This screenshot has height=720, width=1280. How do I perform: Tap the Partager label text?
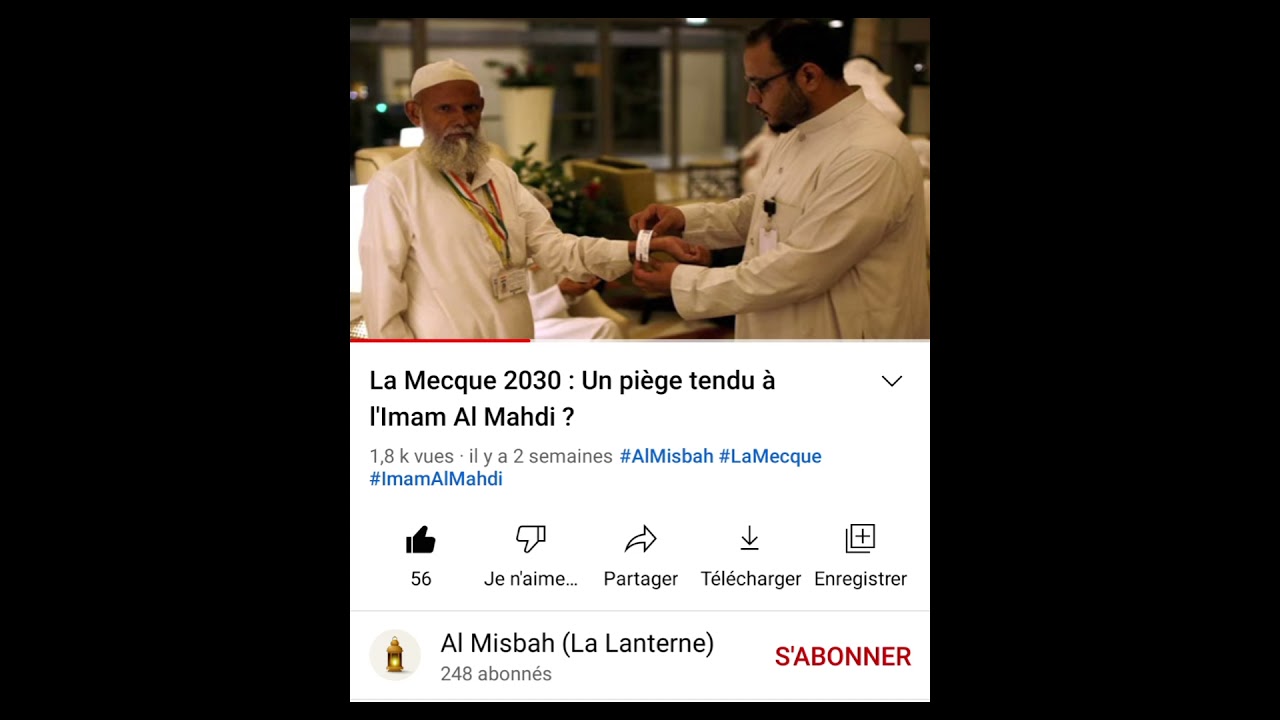coord(641,579)
